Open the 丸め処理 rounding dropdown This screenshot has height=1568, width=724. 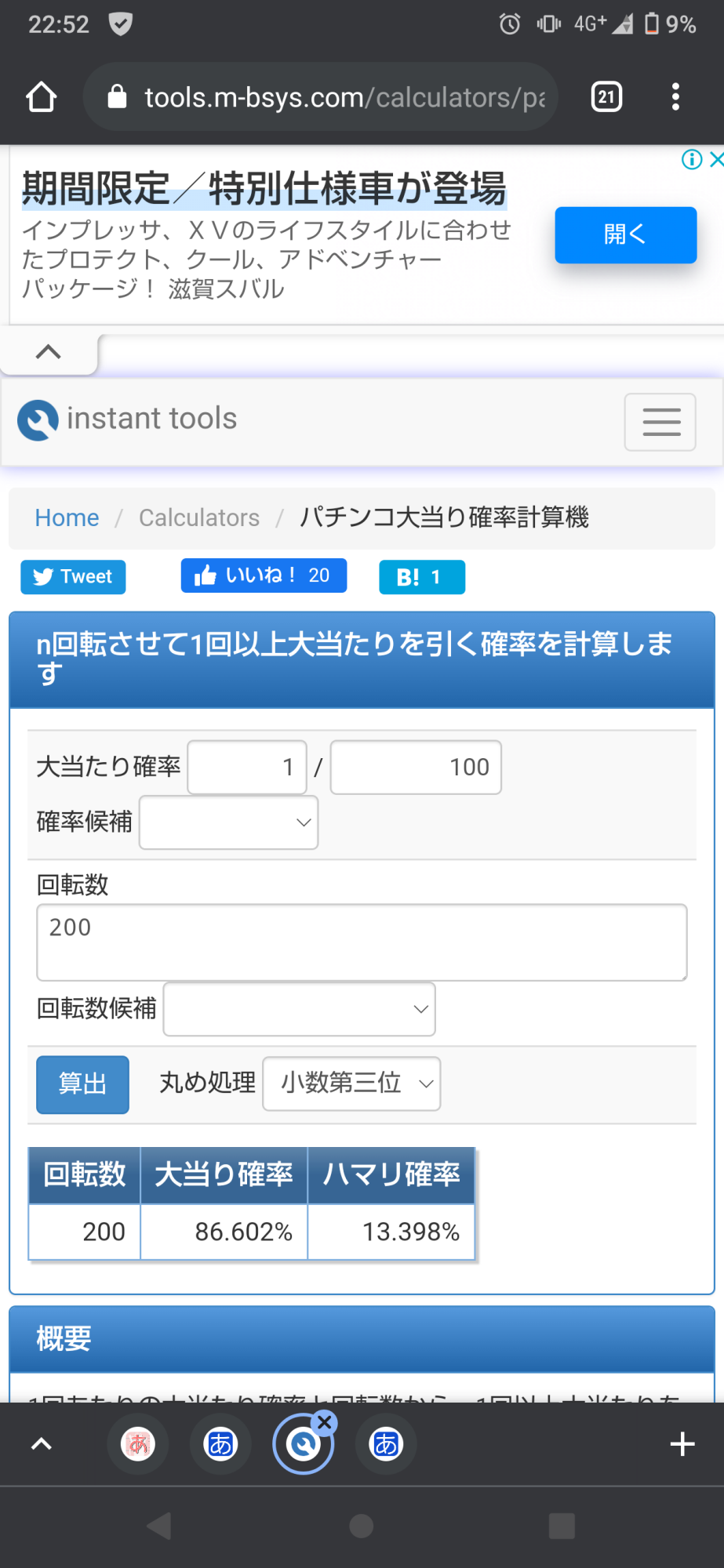pyautogui.click(x=351, y=1083)
